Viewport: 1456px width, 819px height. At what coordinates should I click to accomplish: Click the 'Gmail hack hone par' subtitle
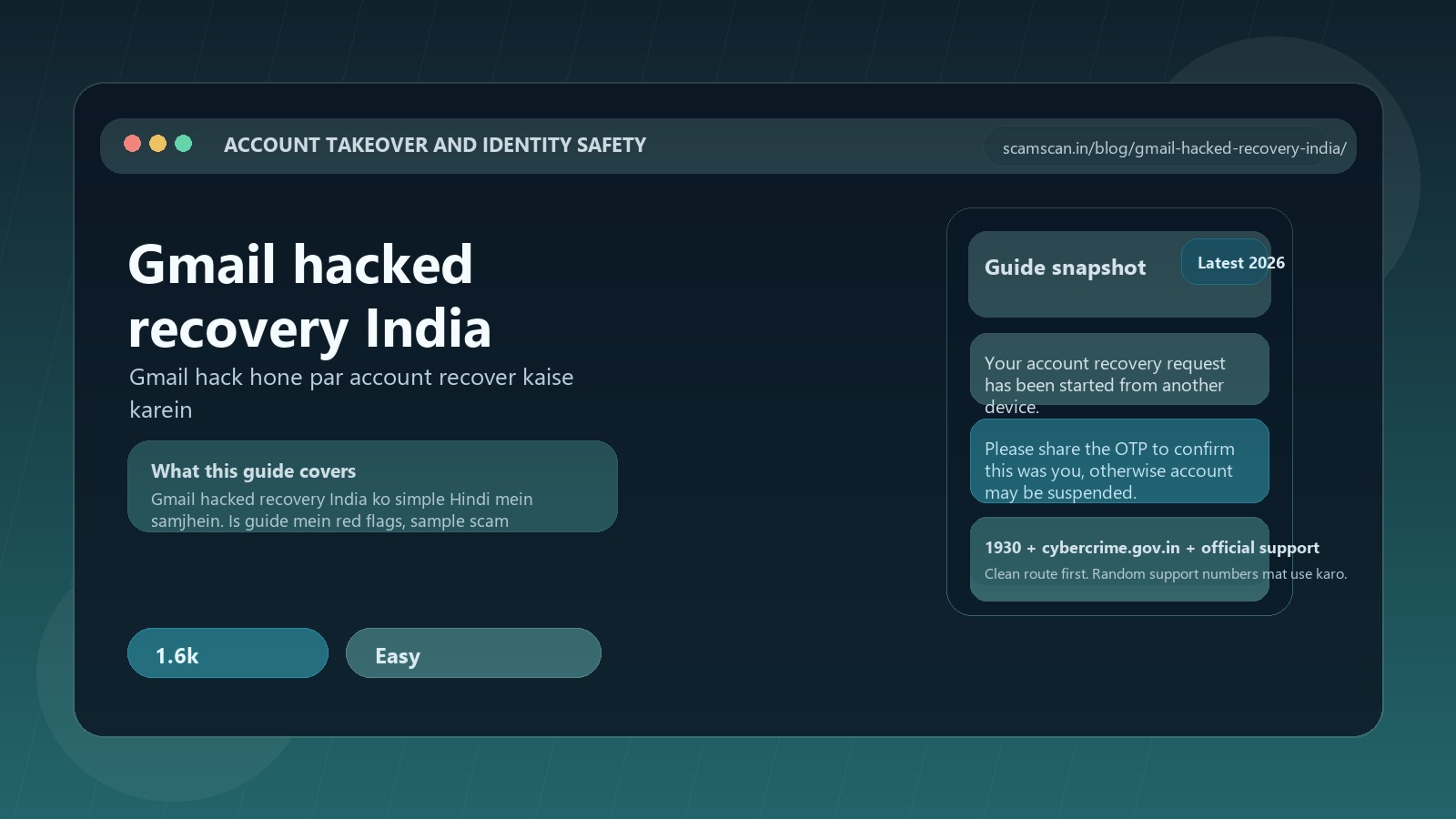tap(351, 393)
